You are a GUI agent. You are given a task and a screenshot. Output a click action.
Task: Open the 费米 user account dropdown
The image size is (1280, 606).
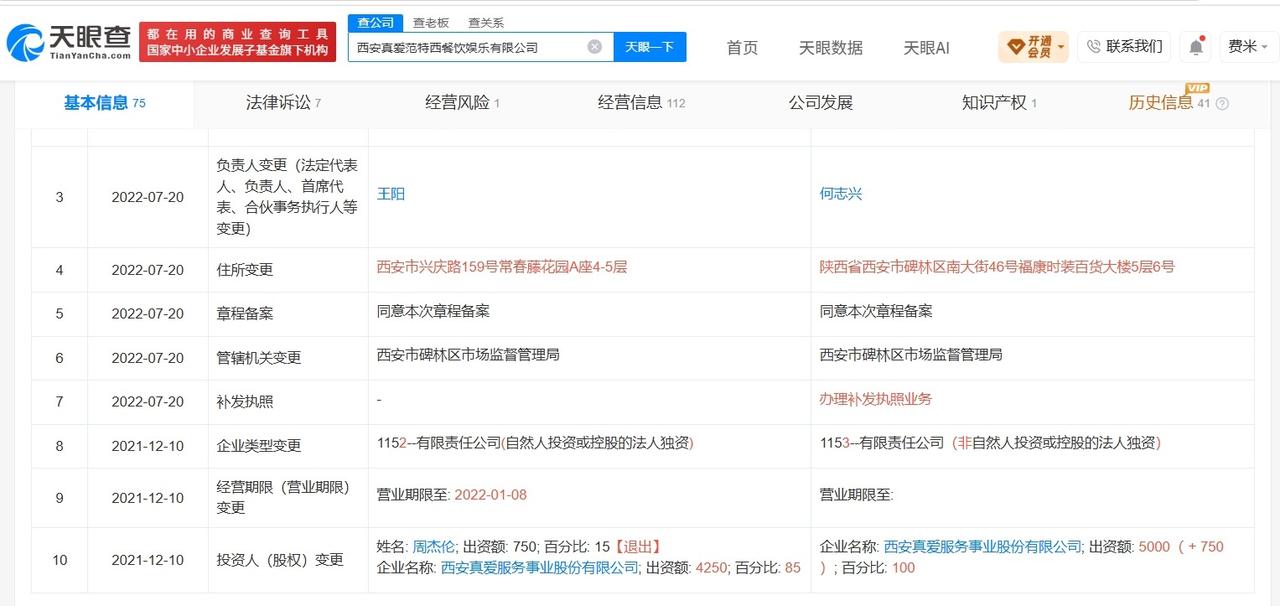(x=1247, y=46)
